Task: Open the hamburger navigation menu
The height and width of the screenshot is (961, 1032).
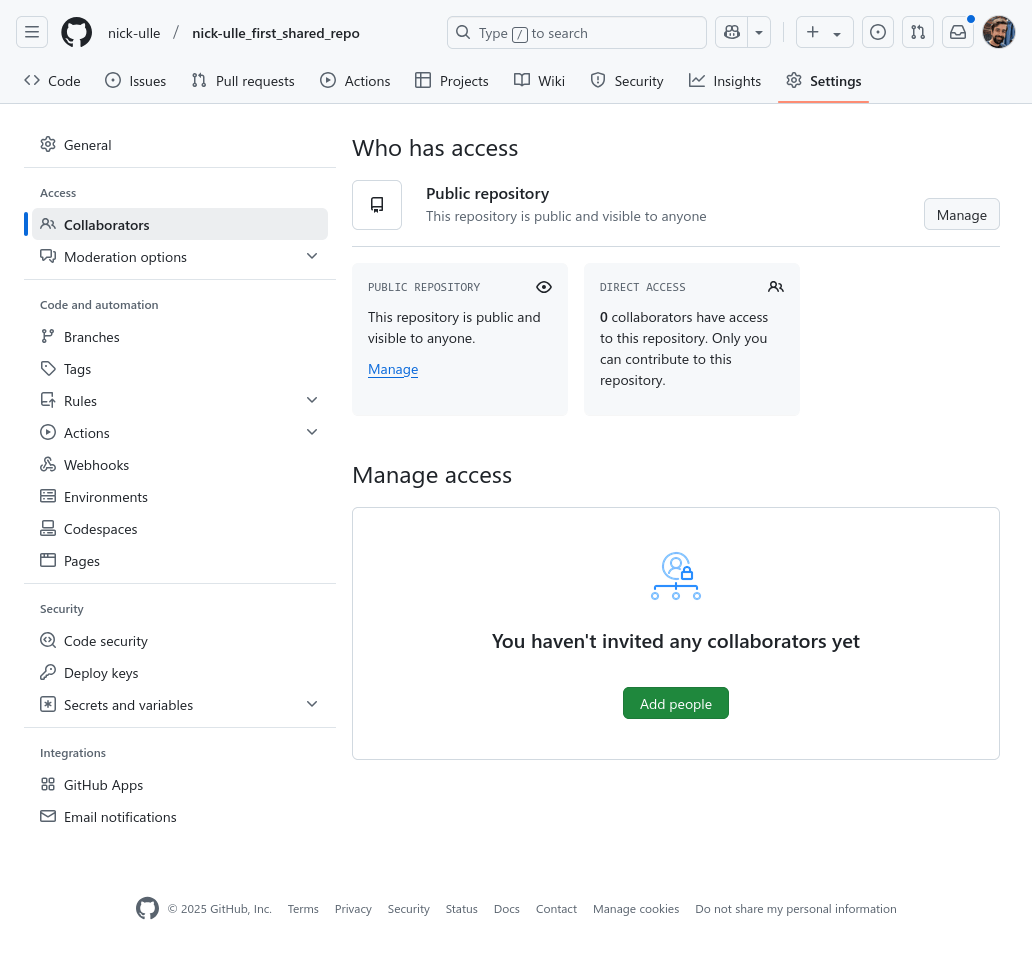Action: click(x=32, y=32)
